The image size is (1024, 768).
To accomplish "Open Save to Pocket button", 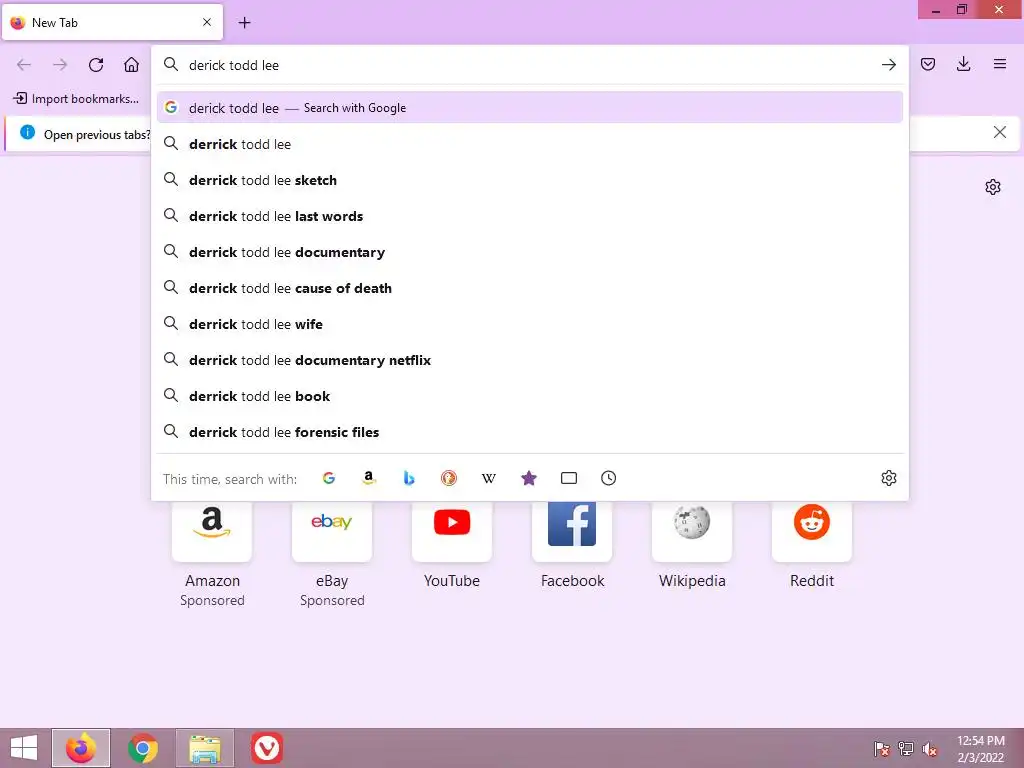I will [x=927, y=64].
